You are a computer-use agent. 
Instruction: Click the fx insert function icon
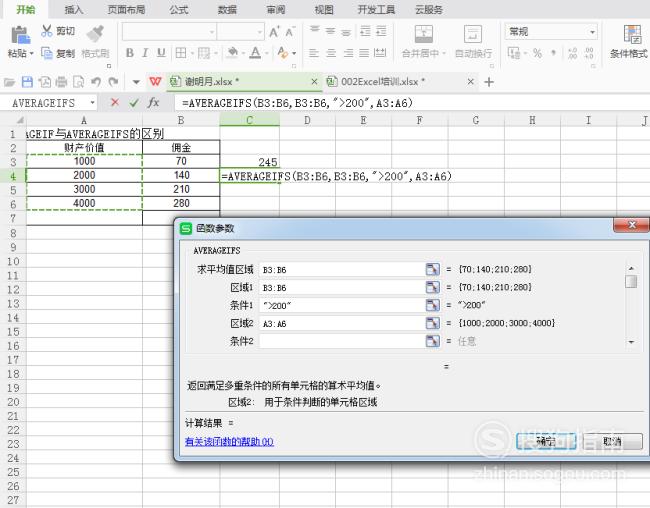click(x=153, y=102)
